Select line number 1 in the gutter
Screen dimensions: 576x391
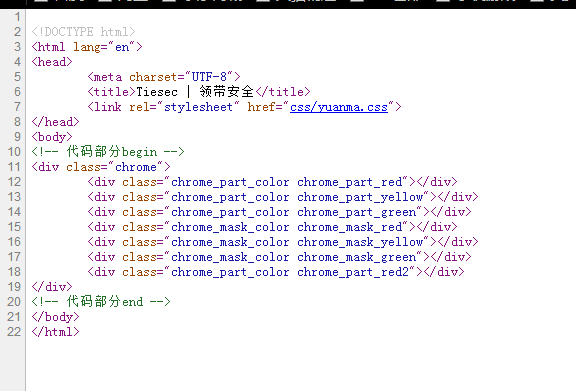pos(17,17)
